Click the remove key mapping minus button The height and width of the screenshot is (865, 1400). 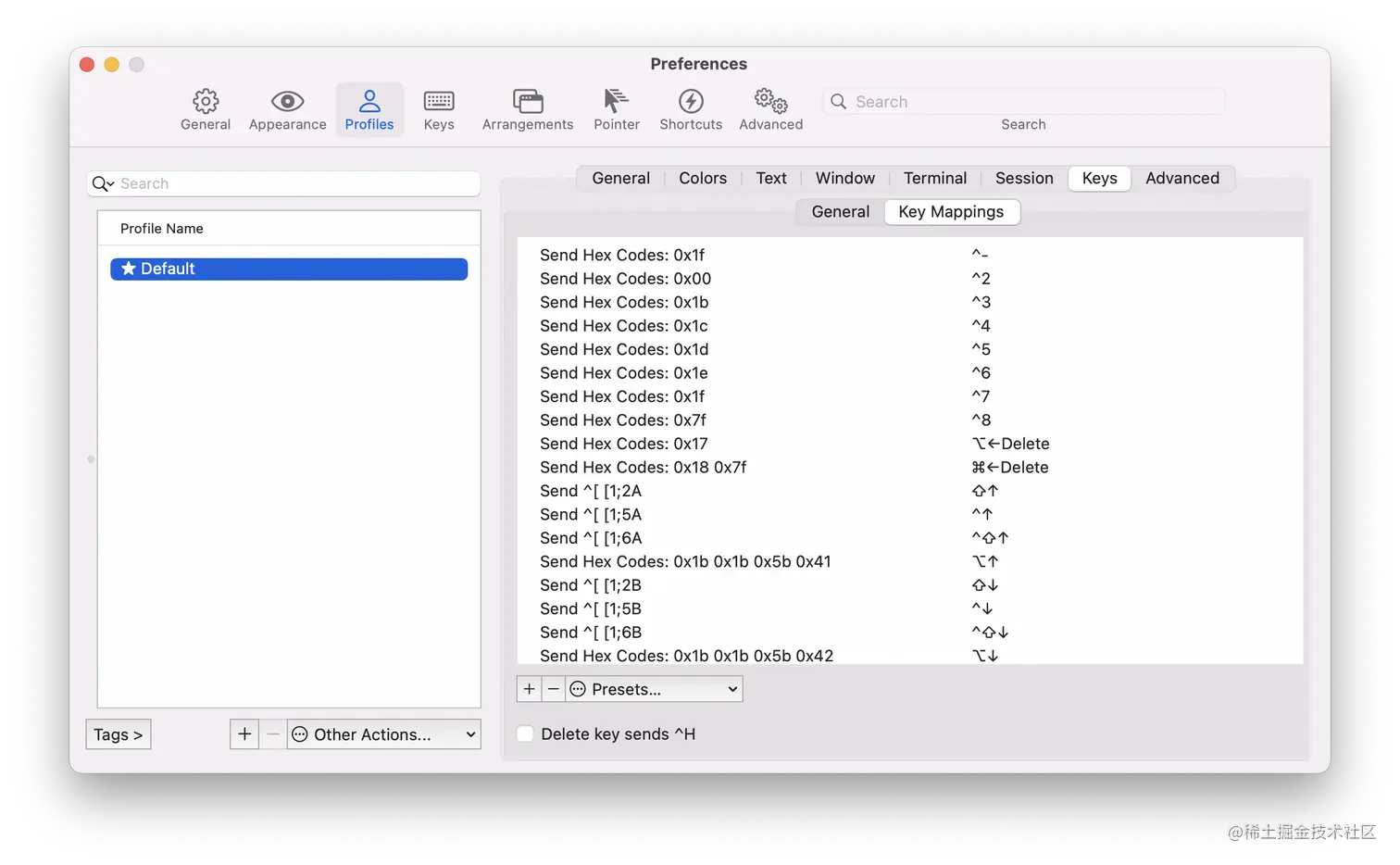pos(554,689)
